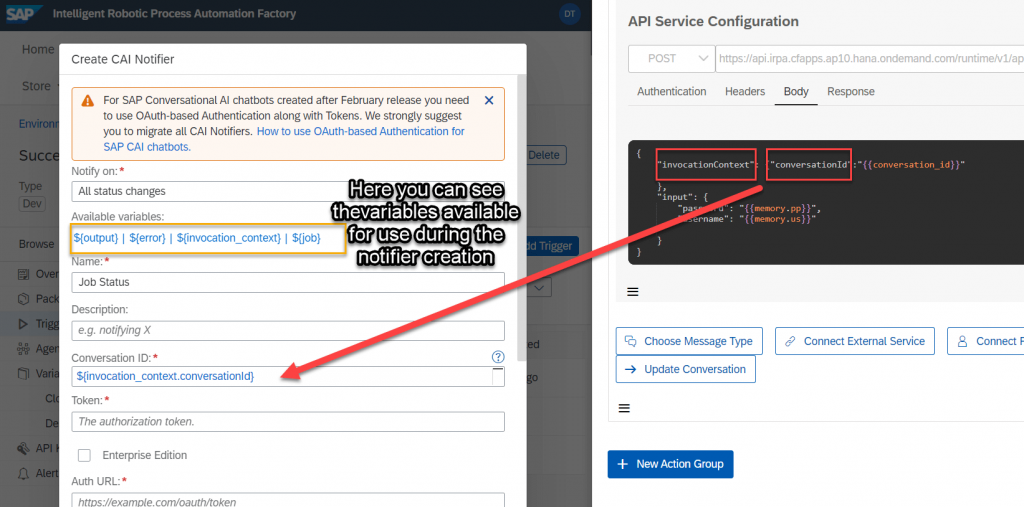This screenshot has height=507, width=1024.
Task: Click the Choose Message Type icon
Action: (631, 341)
